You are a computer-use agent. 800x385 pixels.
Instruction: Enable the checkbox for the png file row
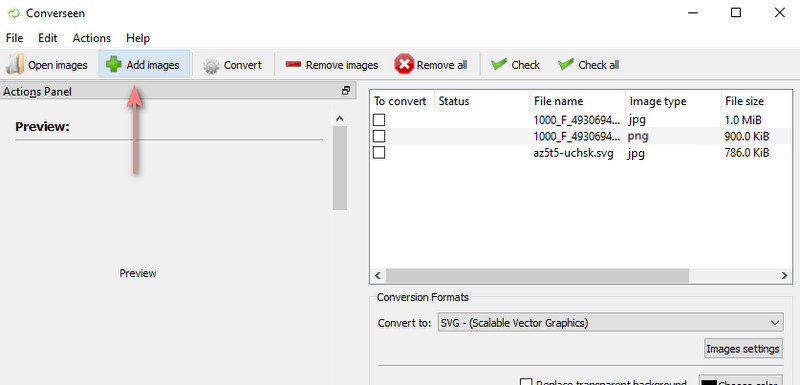tap(379, 137)
